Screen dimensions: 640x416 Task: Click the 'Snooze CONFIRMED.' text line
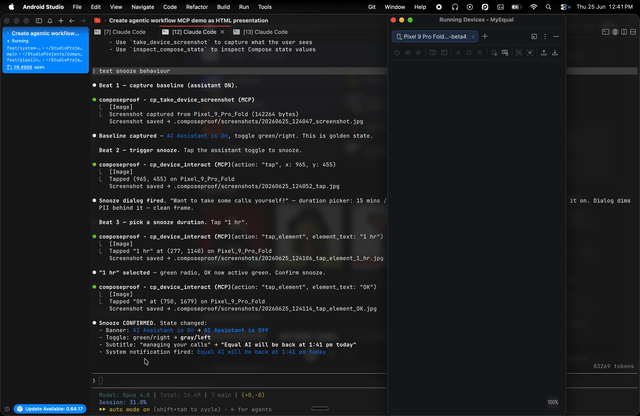[127, 323]
